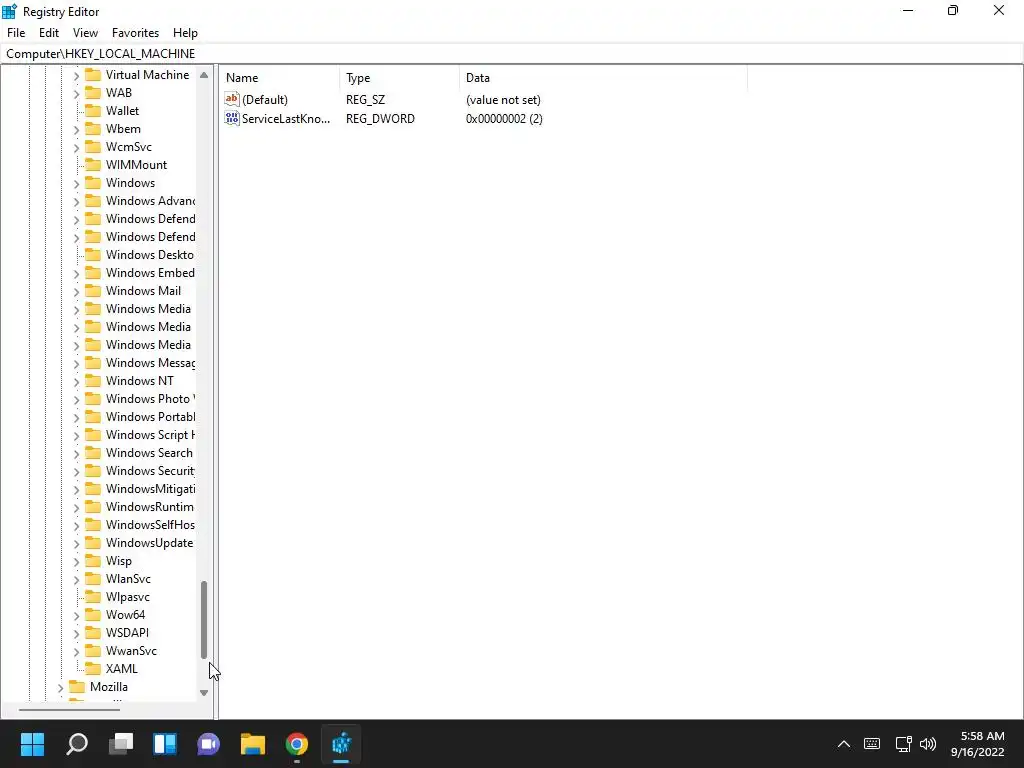Open File Explorer from taskbar
Image resolution: width=1024 pixels, height=768 pixels.
[x=253, y=743]
